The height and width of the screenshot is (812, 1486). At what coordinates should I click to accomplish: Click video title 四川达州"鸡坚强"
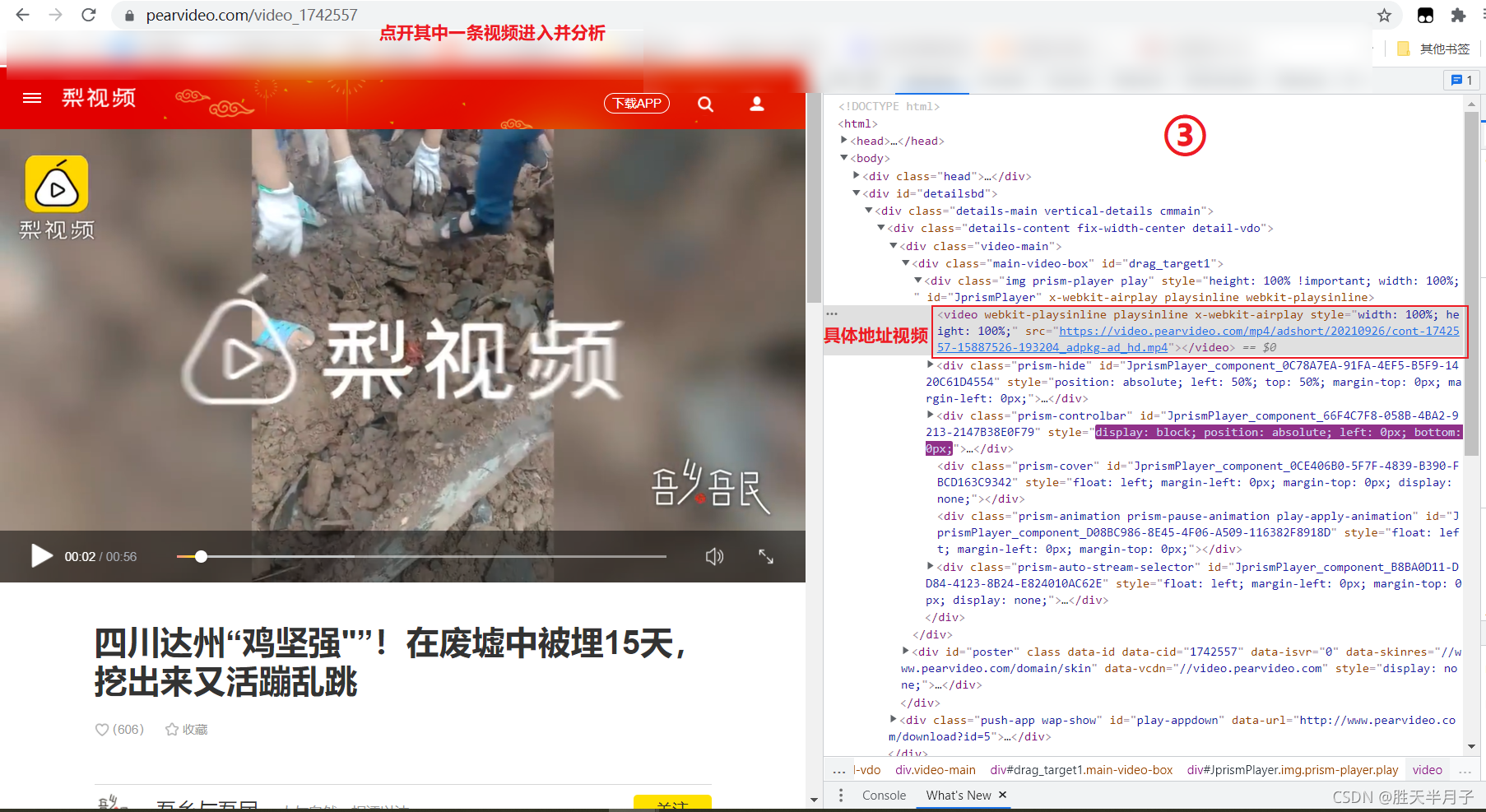coord(391,662)
